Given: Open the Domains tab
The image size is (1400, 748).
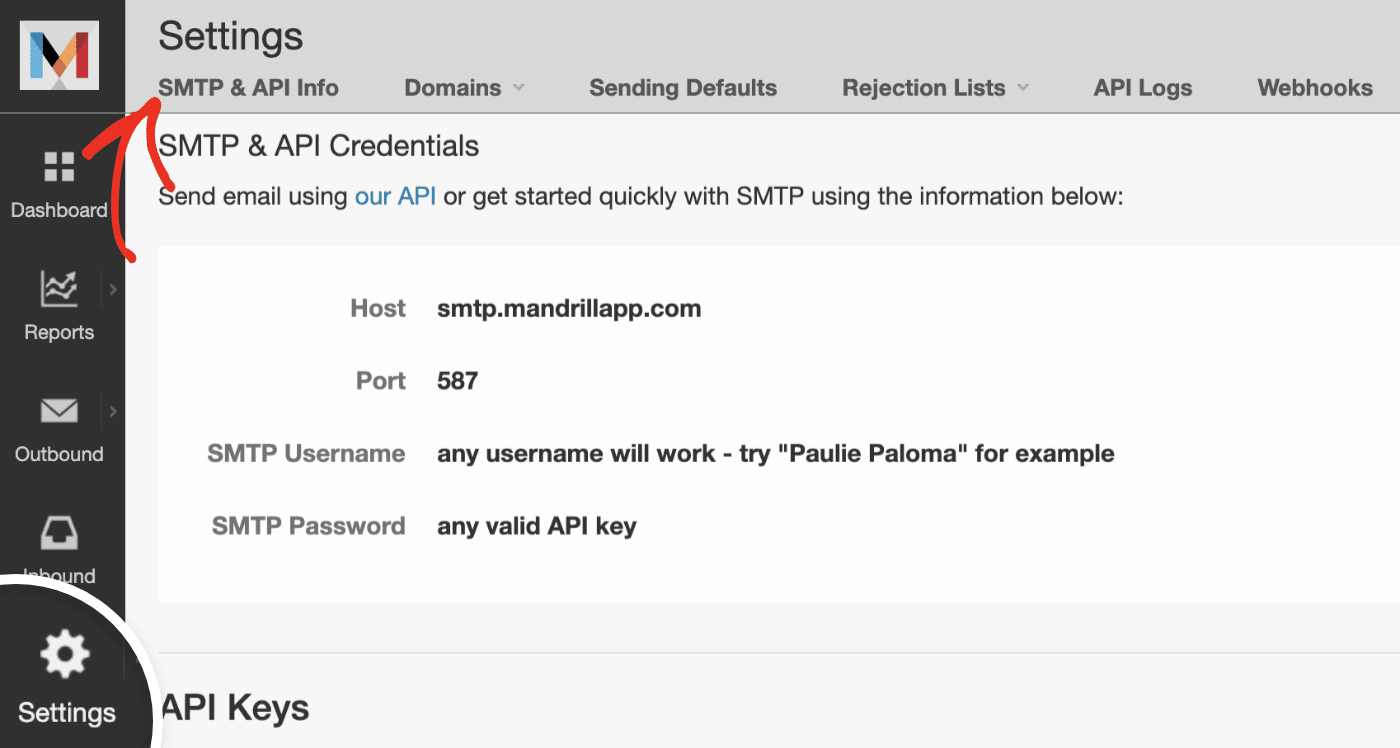Looking at the screenshot, I should pos(453,88).
